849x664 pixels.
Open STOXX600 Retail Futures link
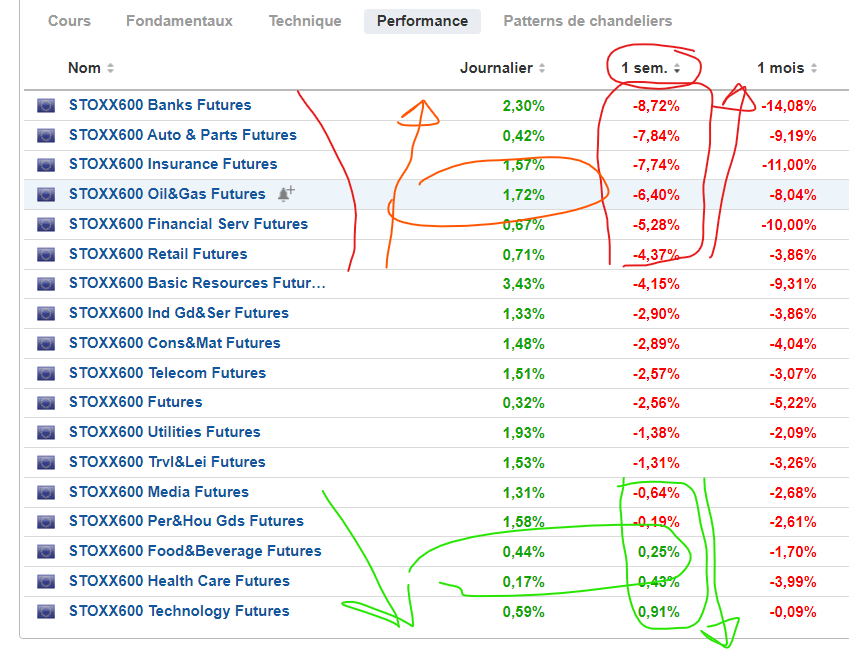[158, 254]
